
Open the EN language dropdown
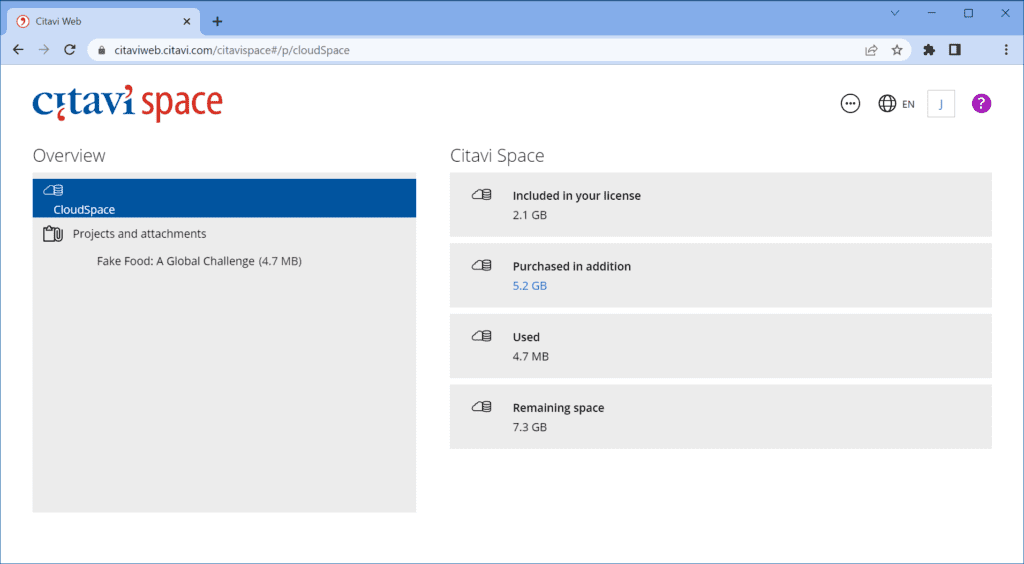908,104
